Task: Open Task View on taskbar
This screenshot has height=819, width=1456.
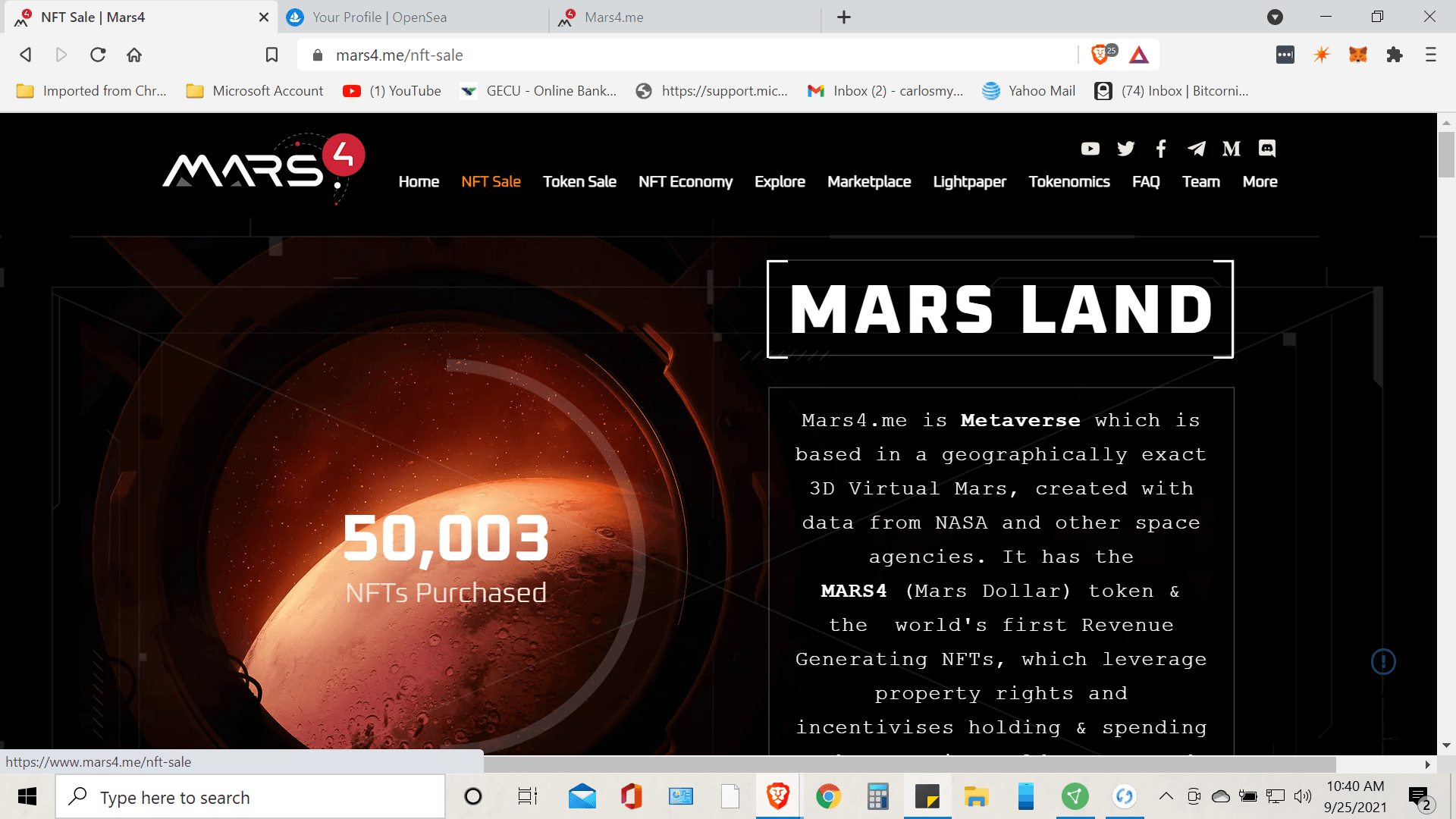Action: (x=527, y=796)
